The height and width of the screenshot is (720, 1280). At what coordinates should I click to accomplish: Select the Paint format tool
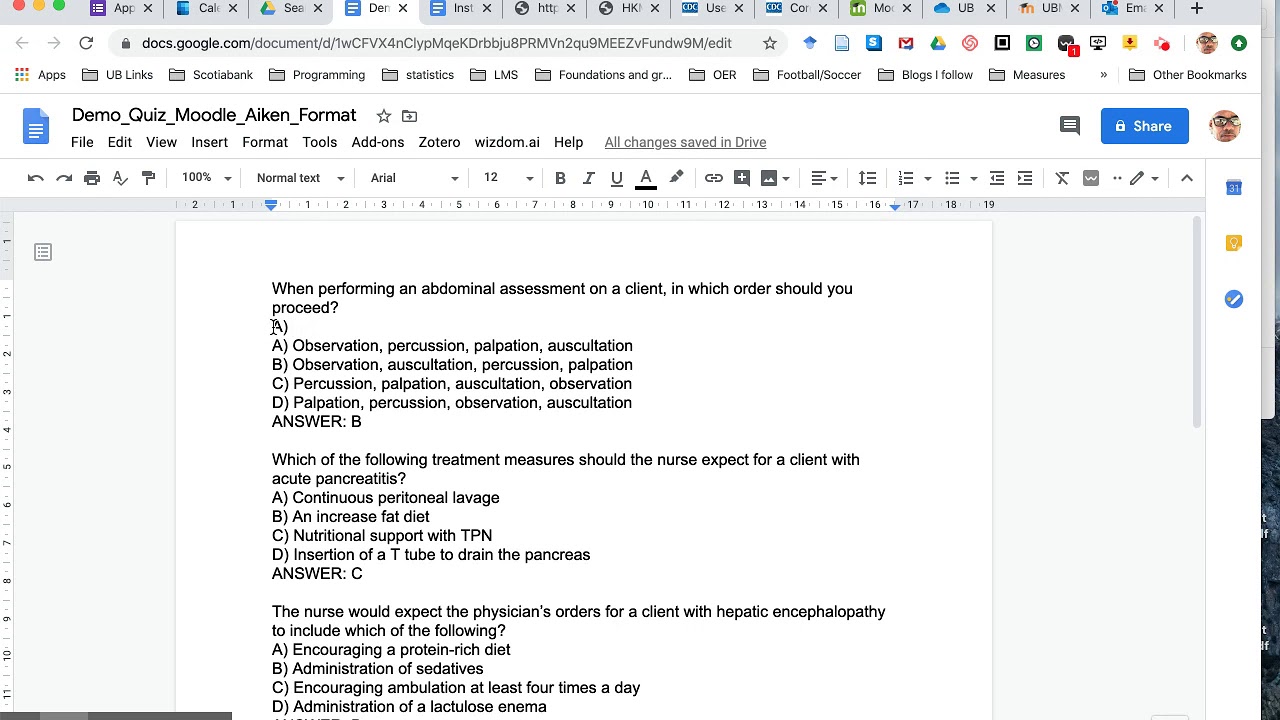[148, 178]
